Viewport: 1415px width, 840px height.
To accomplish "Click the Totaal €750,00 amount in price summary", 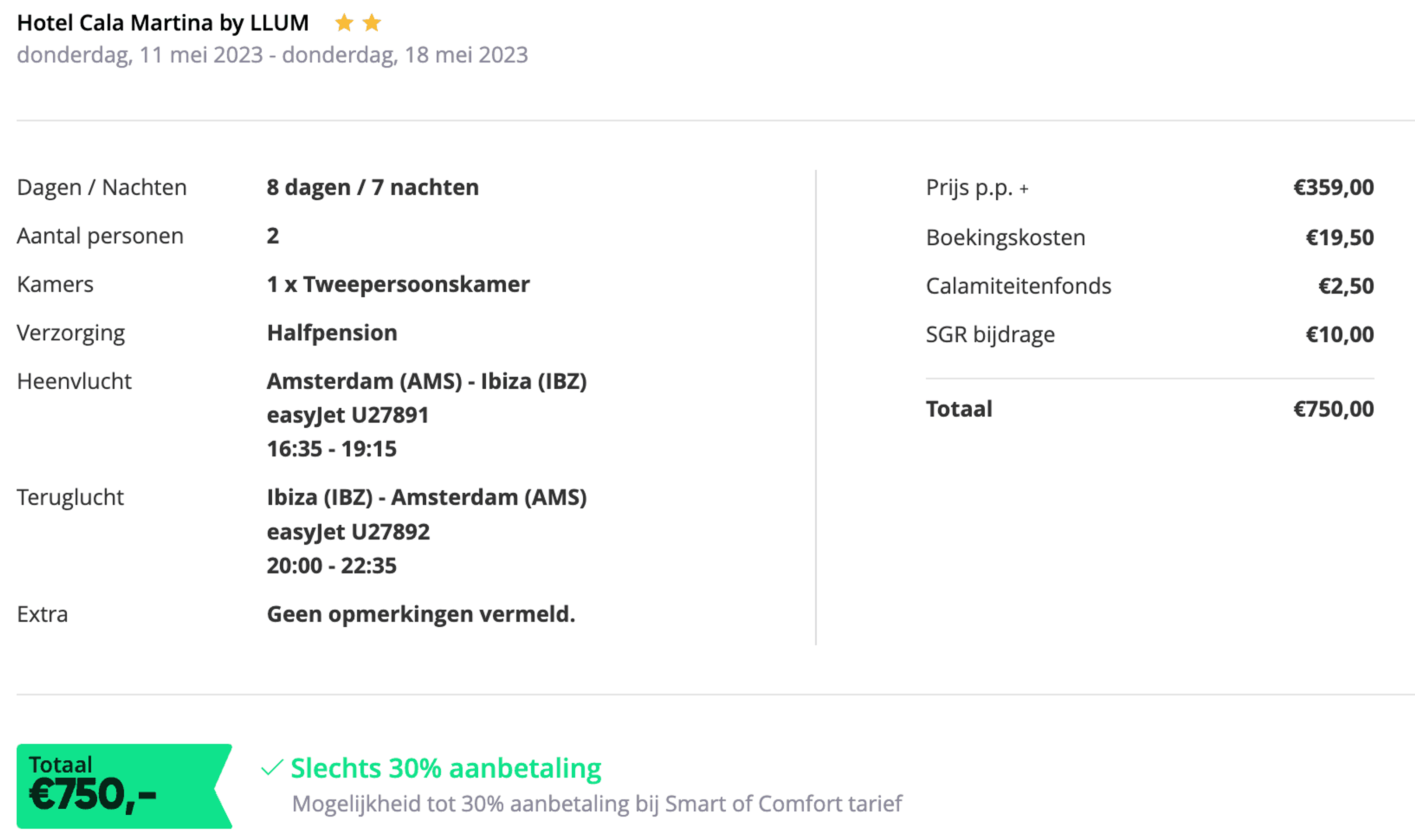I will pyautogui.click(x=1334, y=409).
